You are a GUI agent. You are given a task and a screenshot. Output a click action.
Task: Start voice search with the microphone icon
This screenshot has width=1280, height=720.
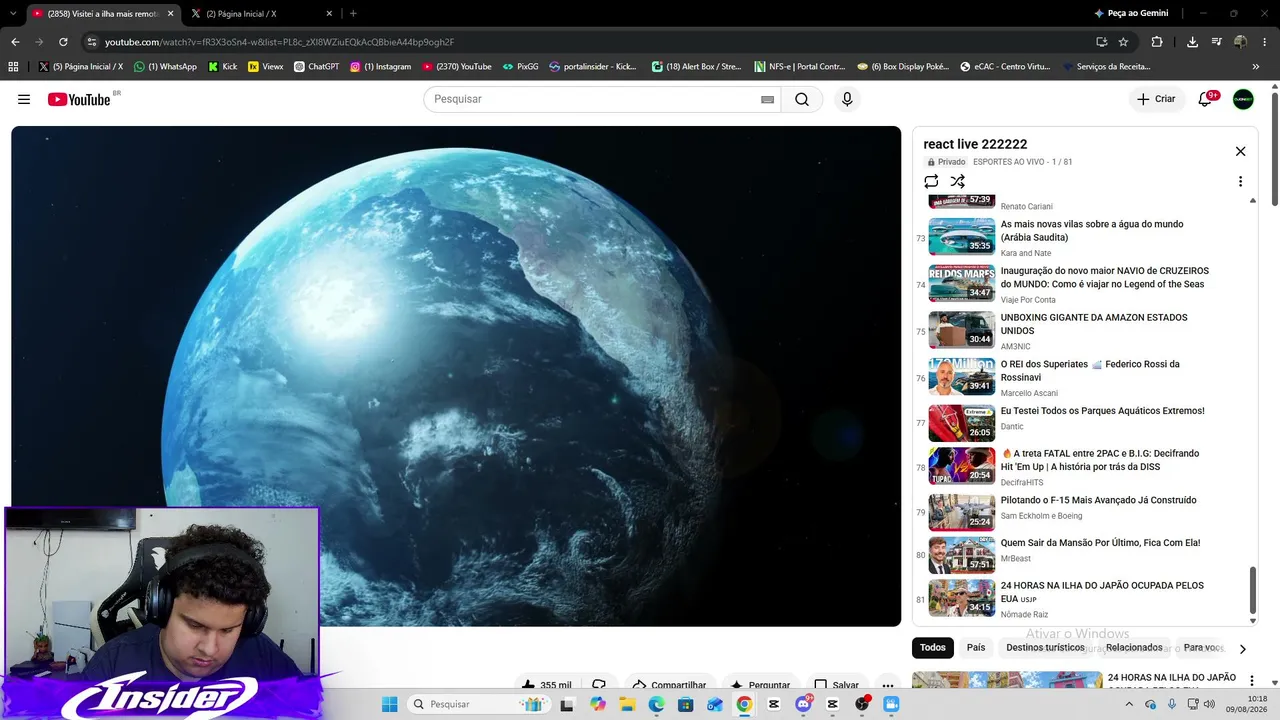[847, 99]
